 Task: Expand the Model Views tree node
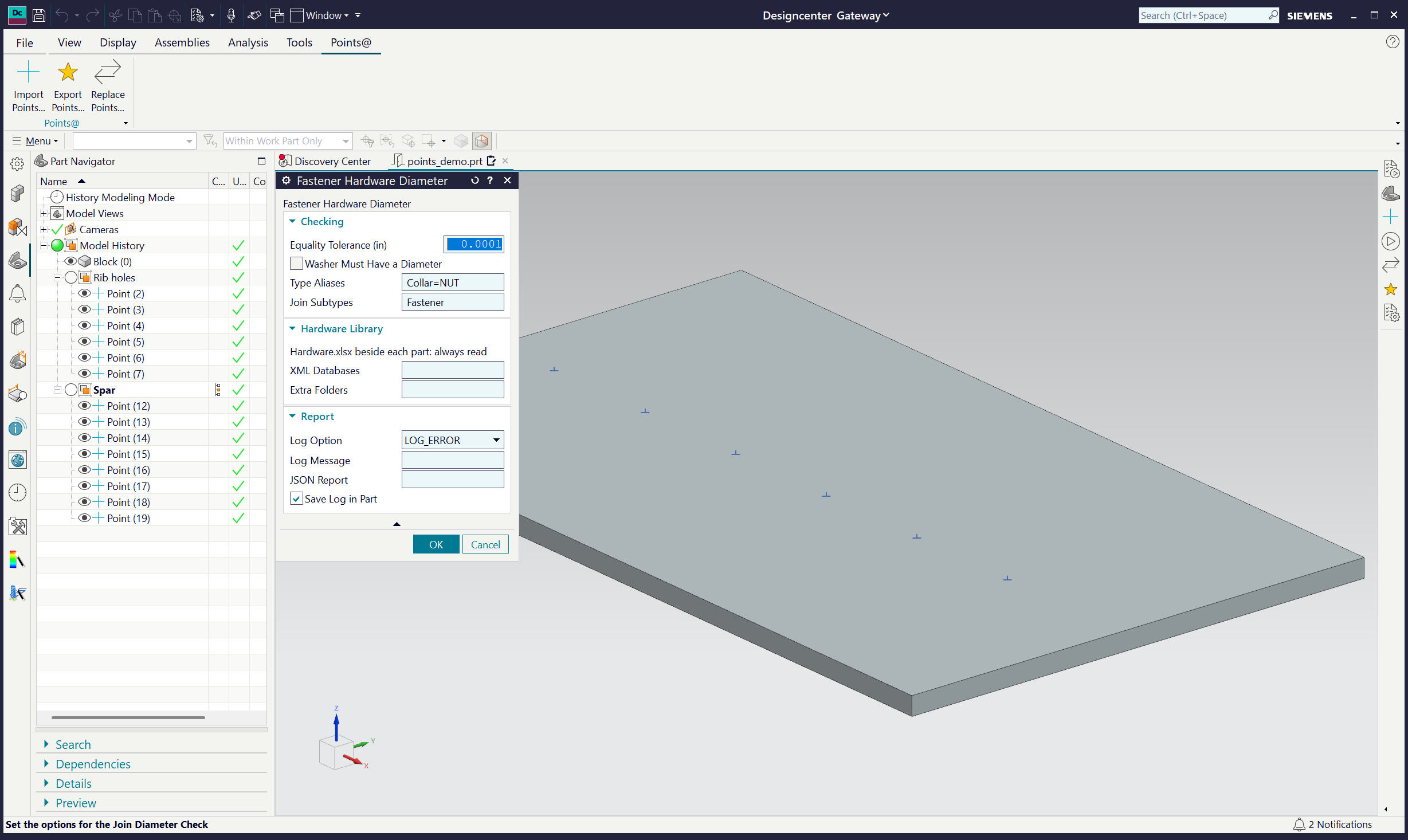coord(44,214)
